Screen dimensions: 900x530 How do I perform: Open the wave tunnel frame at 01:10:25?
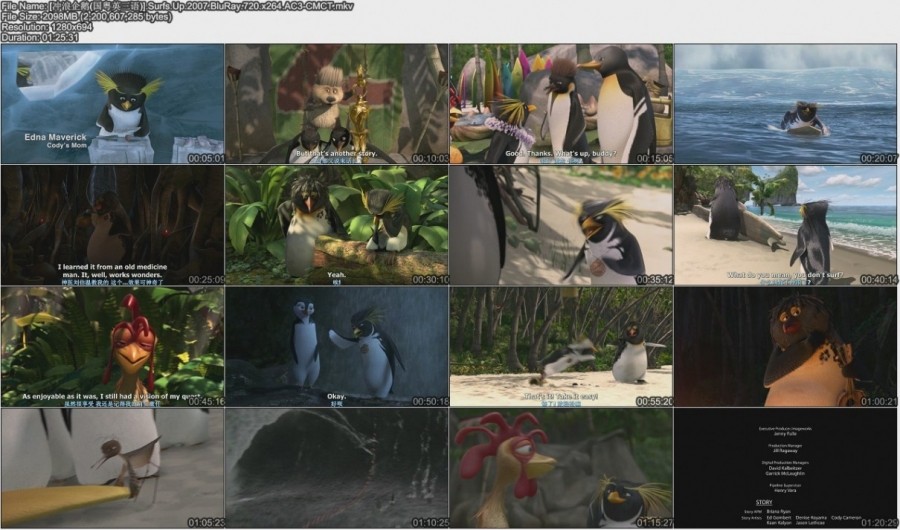coord(336,468)
